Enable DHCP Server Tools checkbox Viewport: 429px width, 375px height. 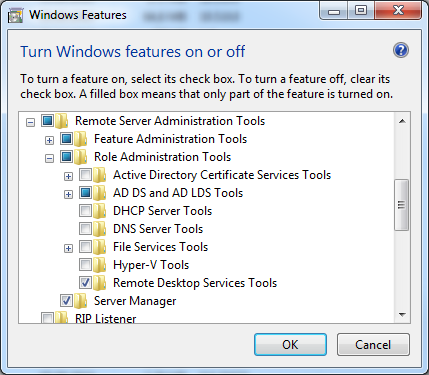(85, 210)
